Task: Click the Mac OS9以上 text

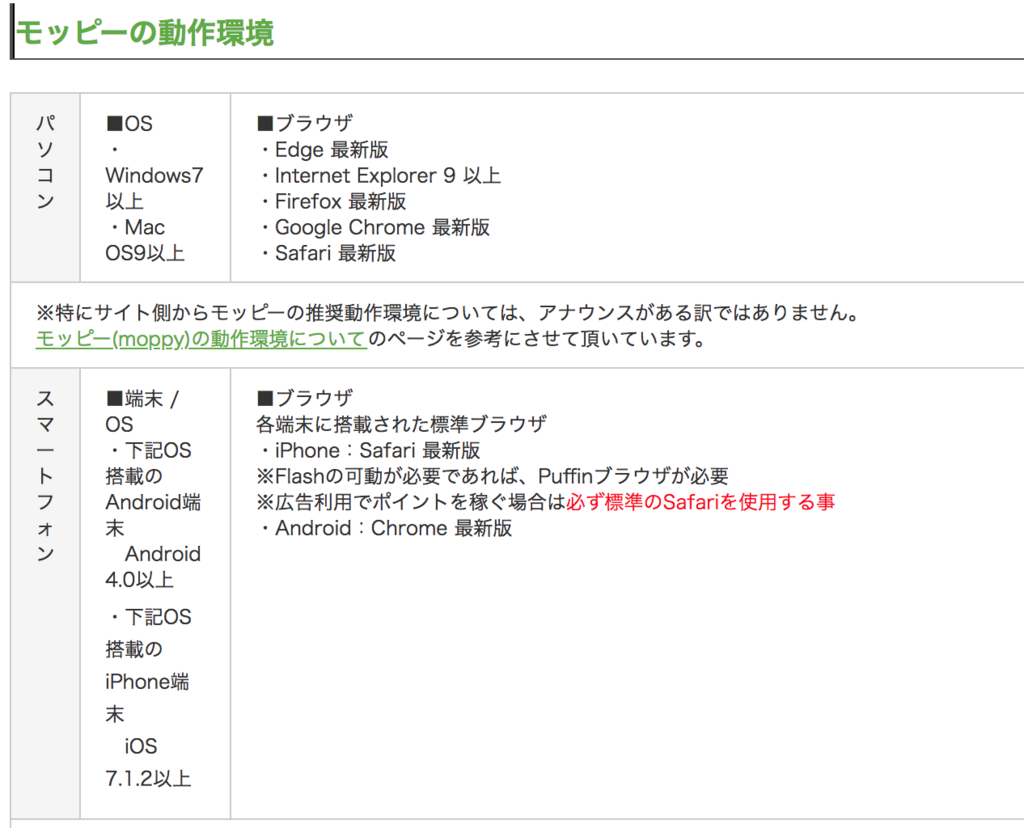Action: tap(145, 240)
